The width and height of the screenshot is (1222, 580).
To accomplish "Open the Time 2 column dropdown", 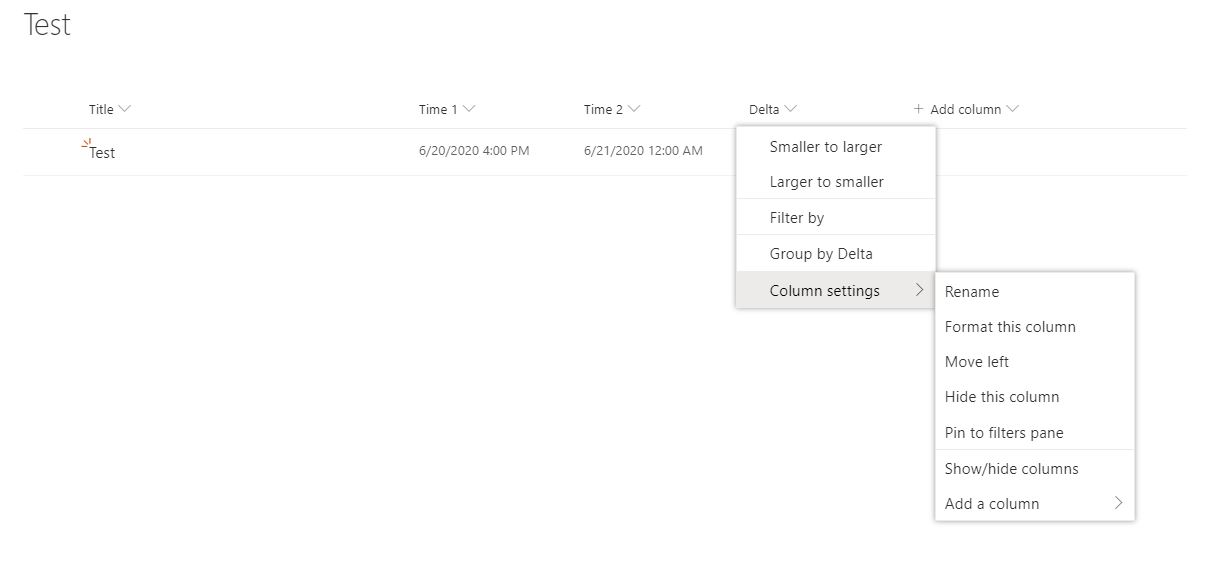I will click(634, 109).
